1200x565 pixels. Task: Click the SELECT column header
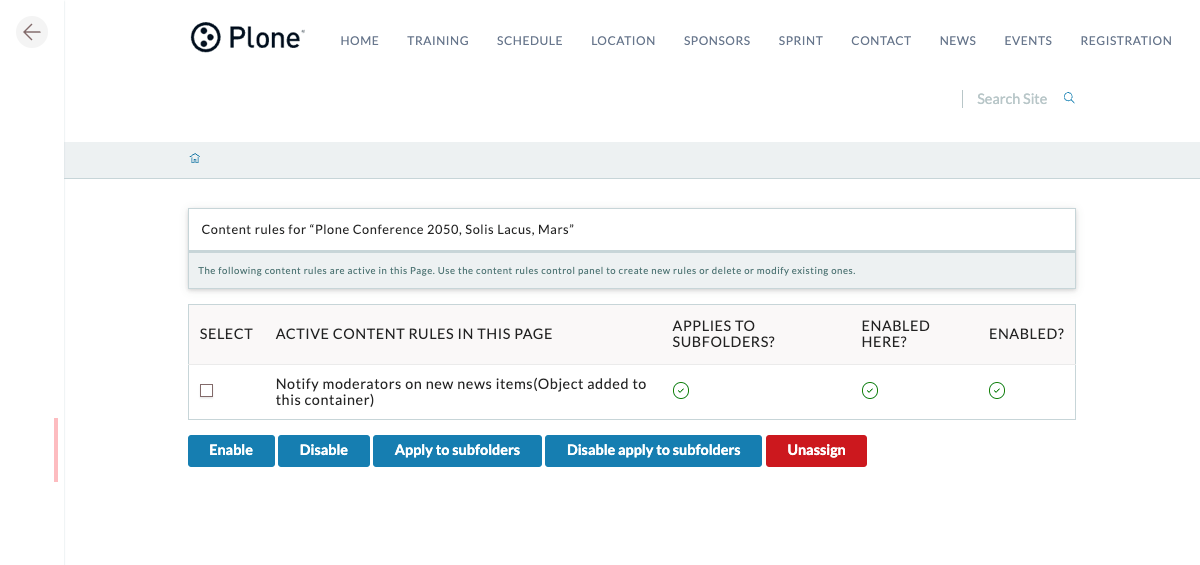tap(226, 334)
